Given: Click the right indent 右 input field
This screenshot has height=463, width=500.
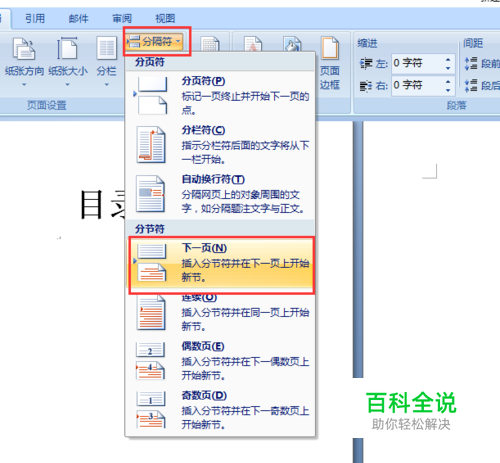Looking at the screenshot, I should pos(417,85).
